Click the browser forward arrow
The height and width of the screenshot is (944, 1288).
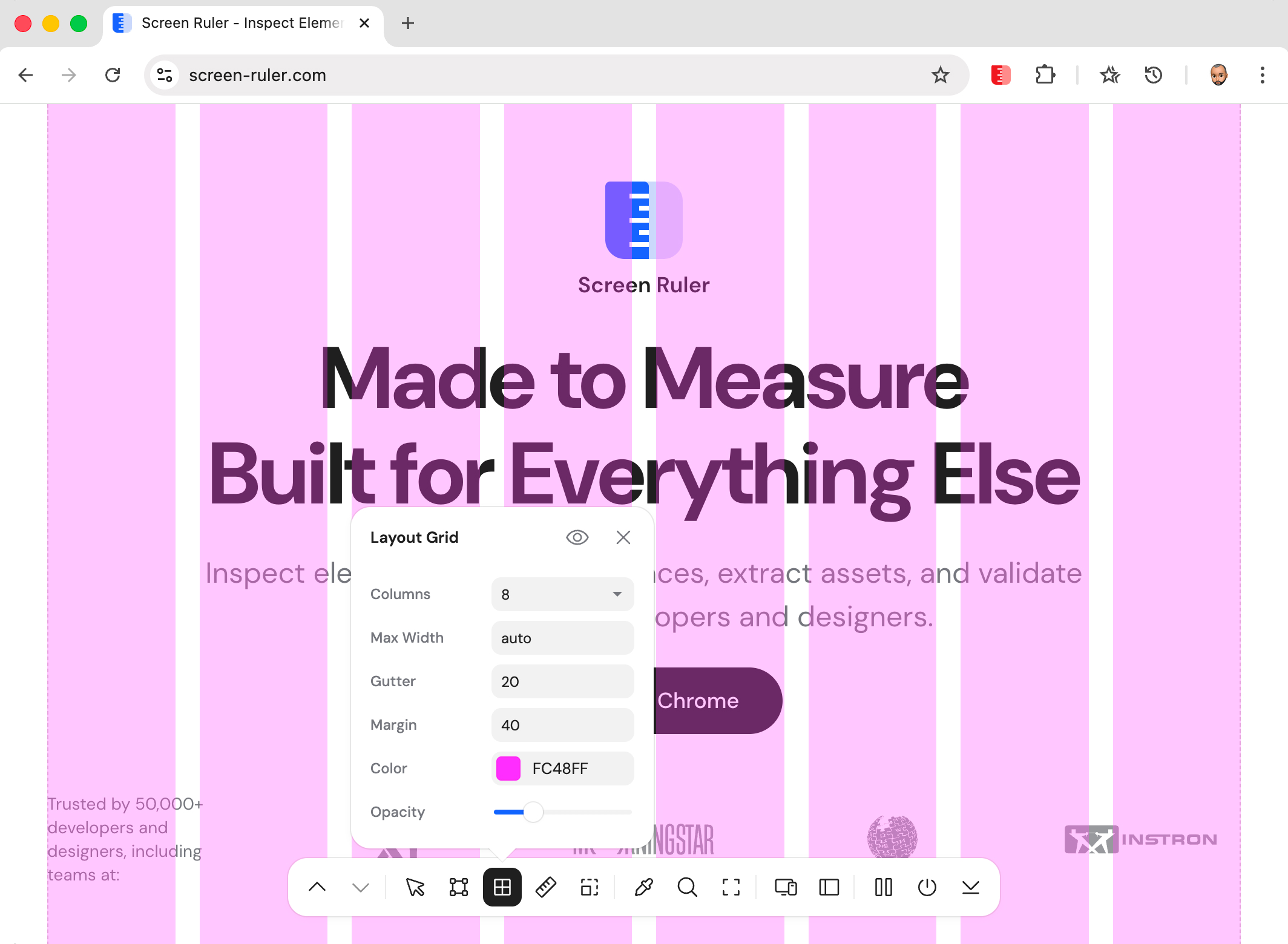coord(69,75)
